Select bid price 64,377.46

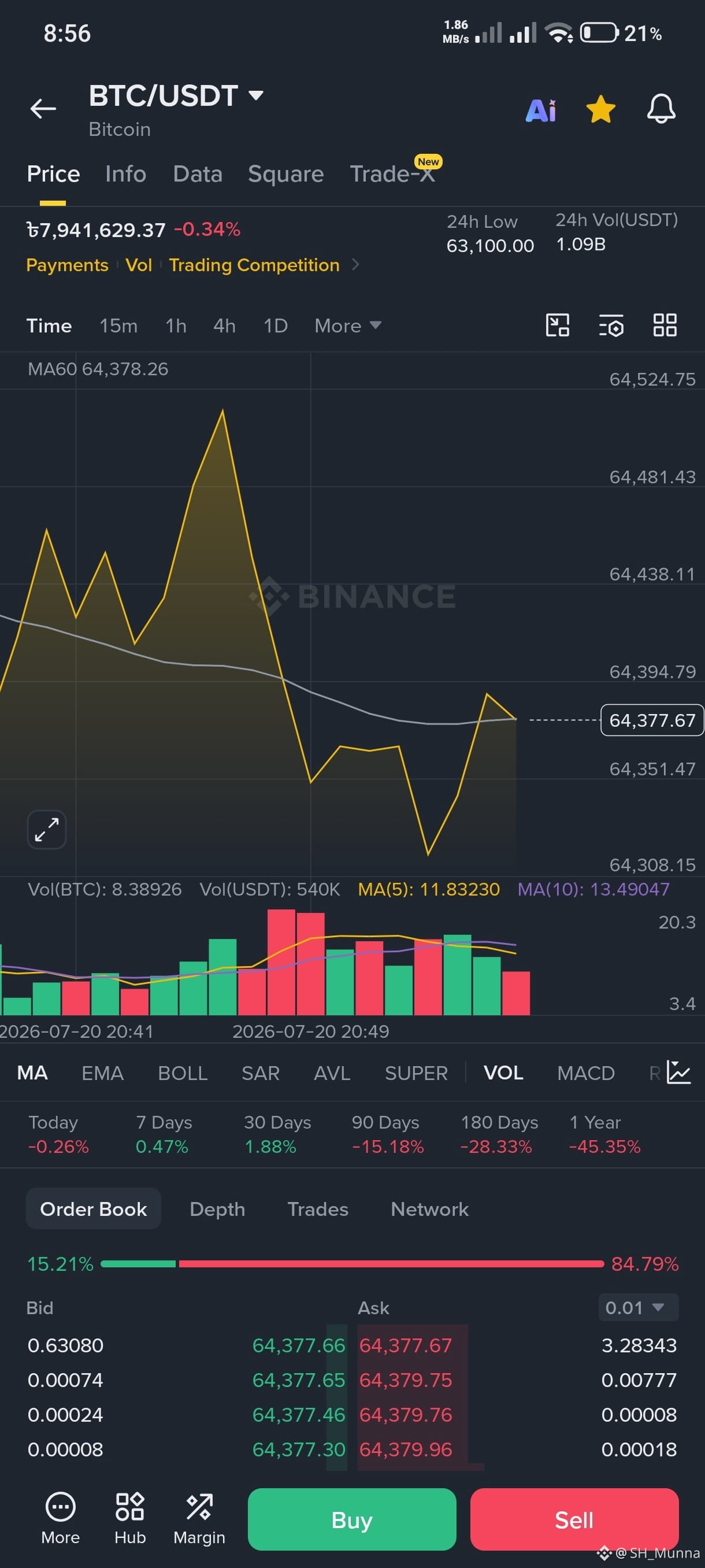click(x=299, y=1415)
